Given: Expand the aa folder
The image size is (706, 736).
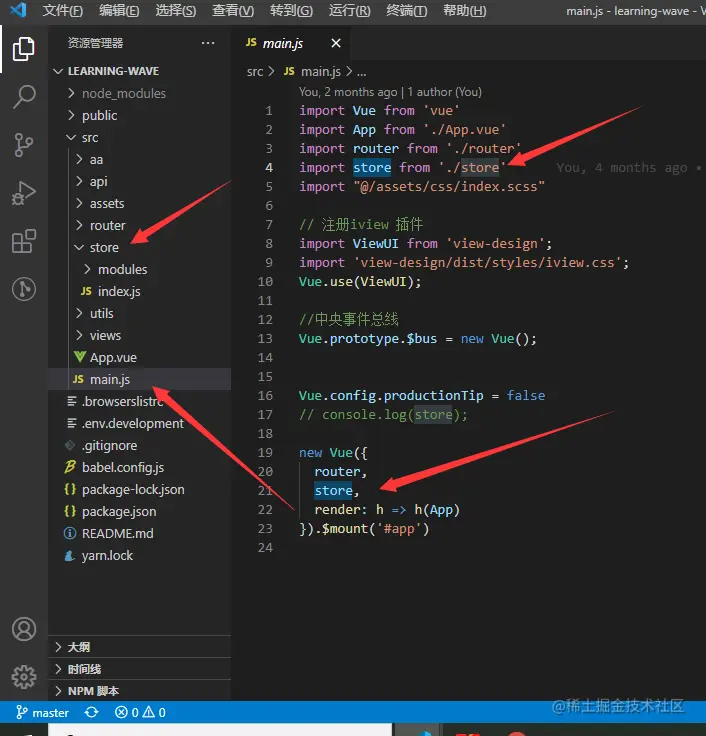Looking at the screenshot, I should coord(139,160).
